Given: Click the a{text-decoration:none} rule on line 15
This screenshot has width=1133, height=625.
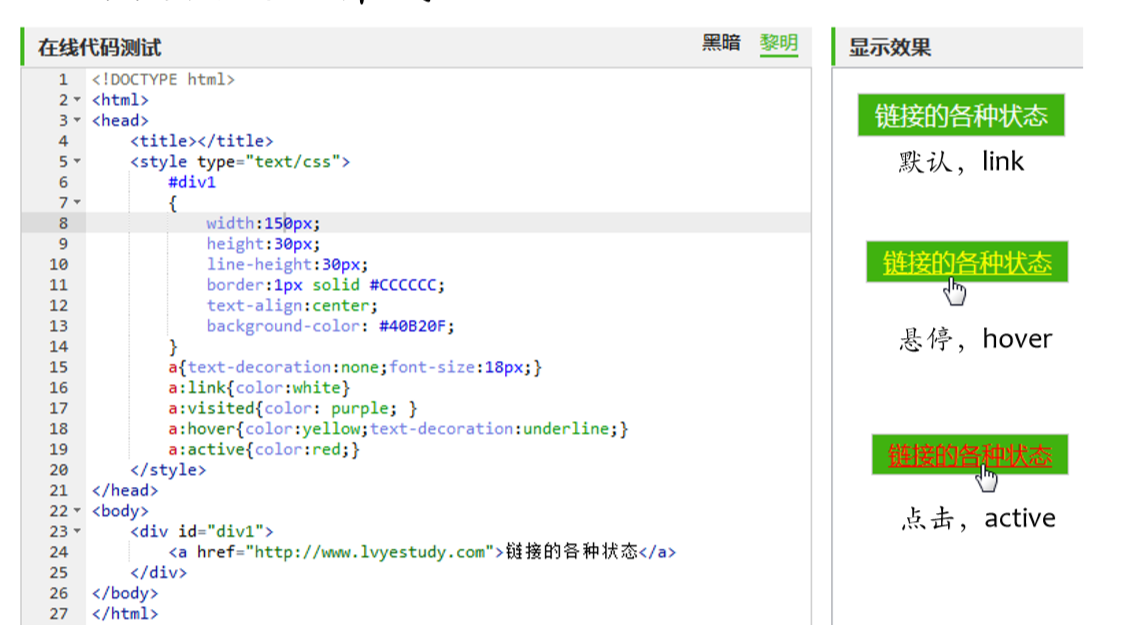Looking at the screenshot, I should 355,367.
